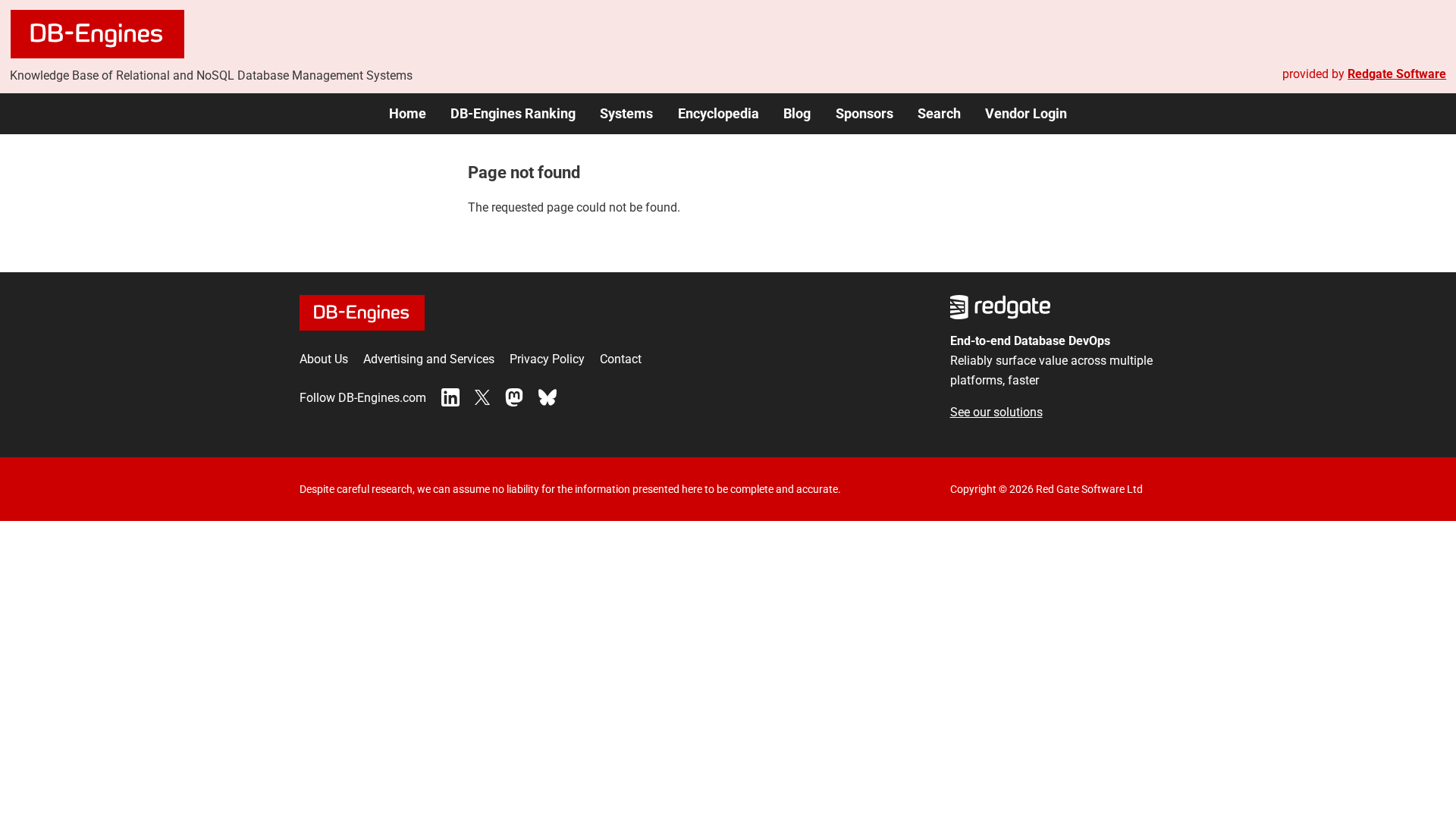
Task: Click the Bluesky butterfly icon
Action: [x=547, y=397]
